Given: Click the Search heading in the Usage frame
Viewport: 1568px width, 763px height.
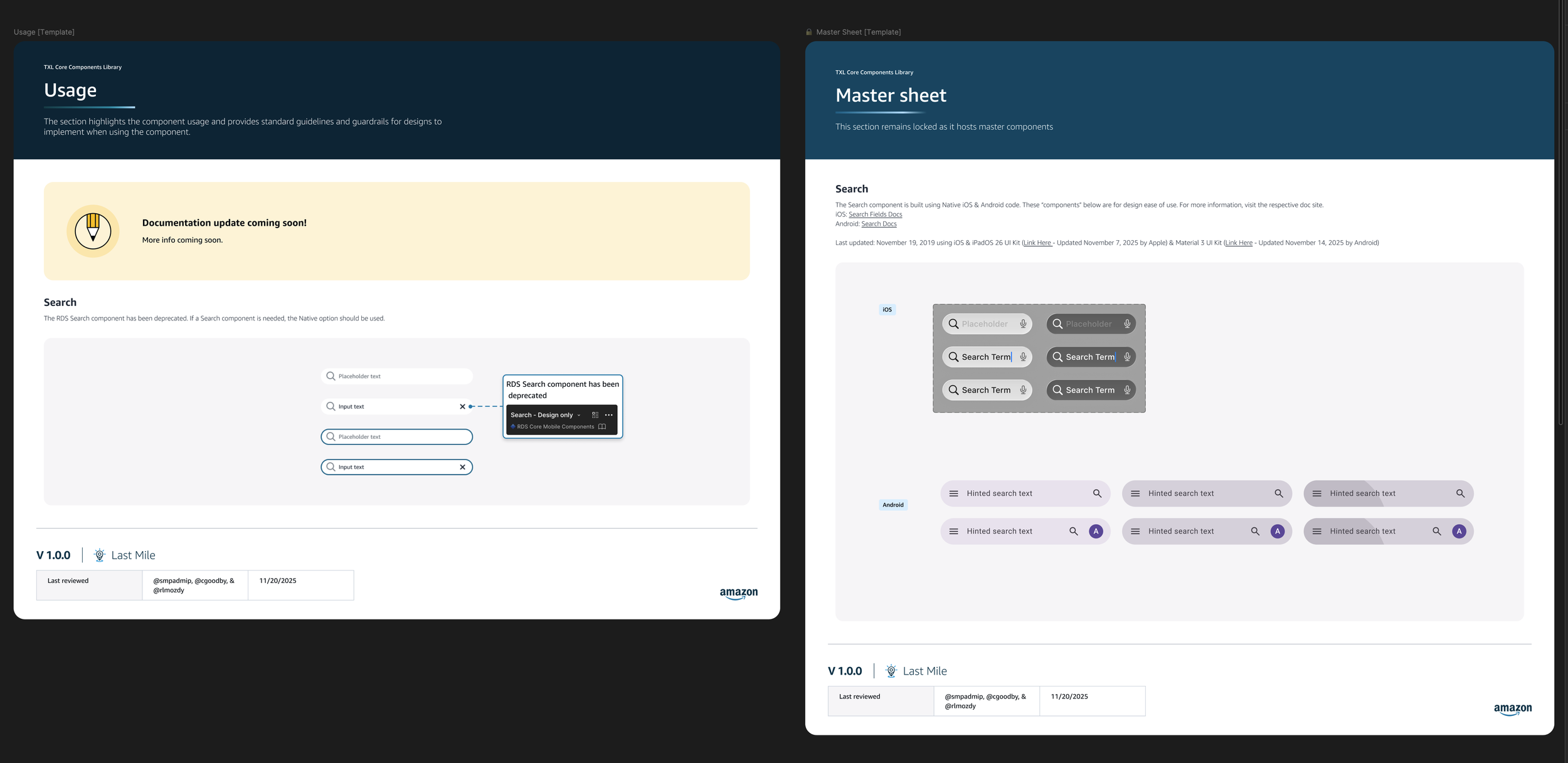Looking at the screenshot, I should tap(60, 302).
